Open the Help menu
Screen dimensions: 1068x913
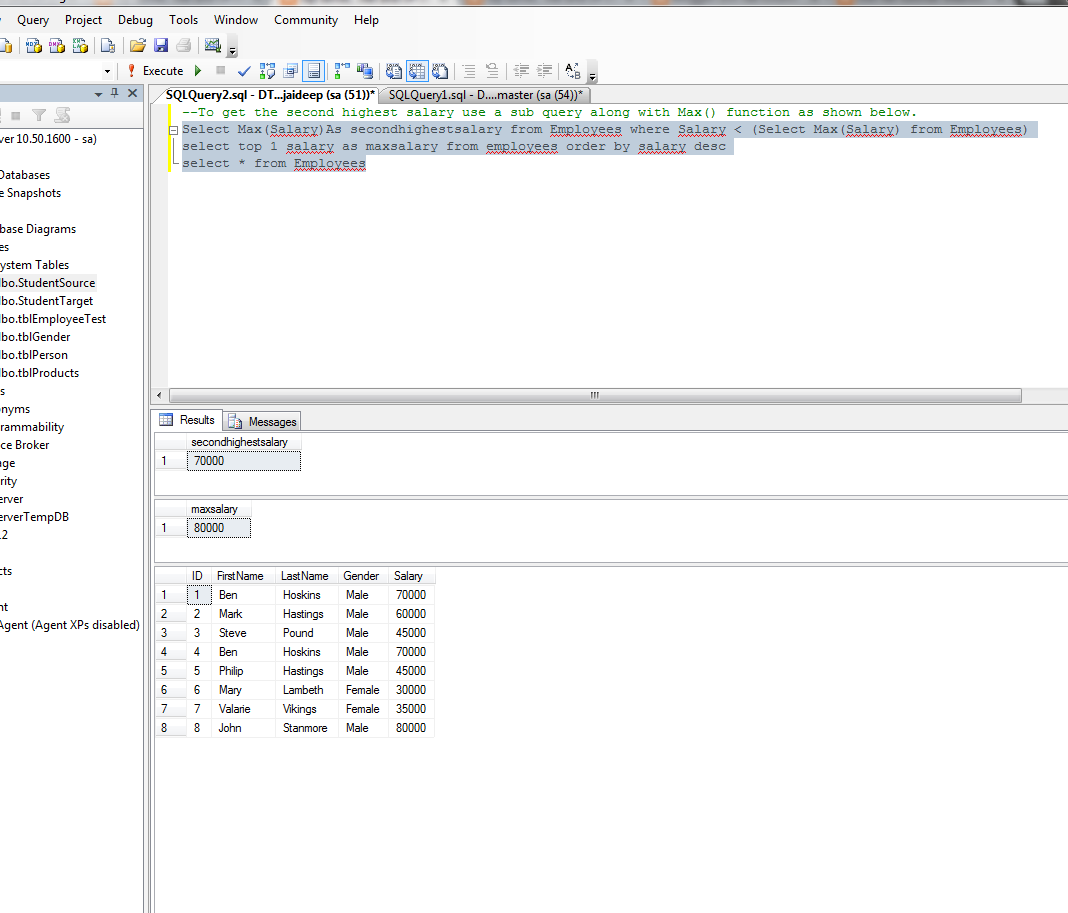point(366,20)
